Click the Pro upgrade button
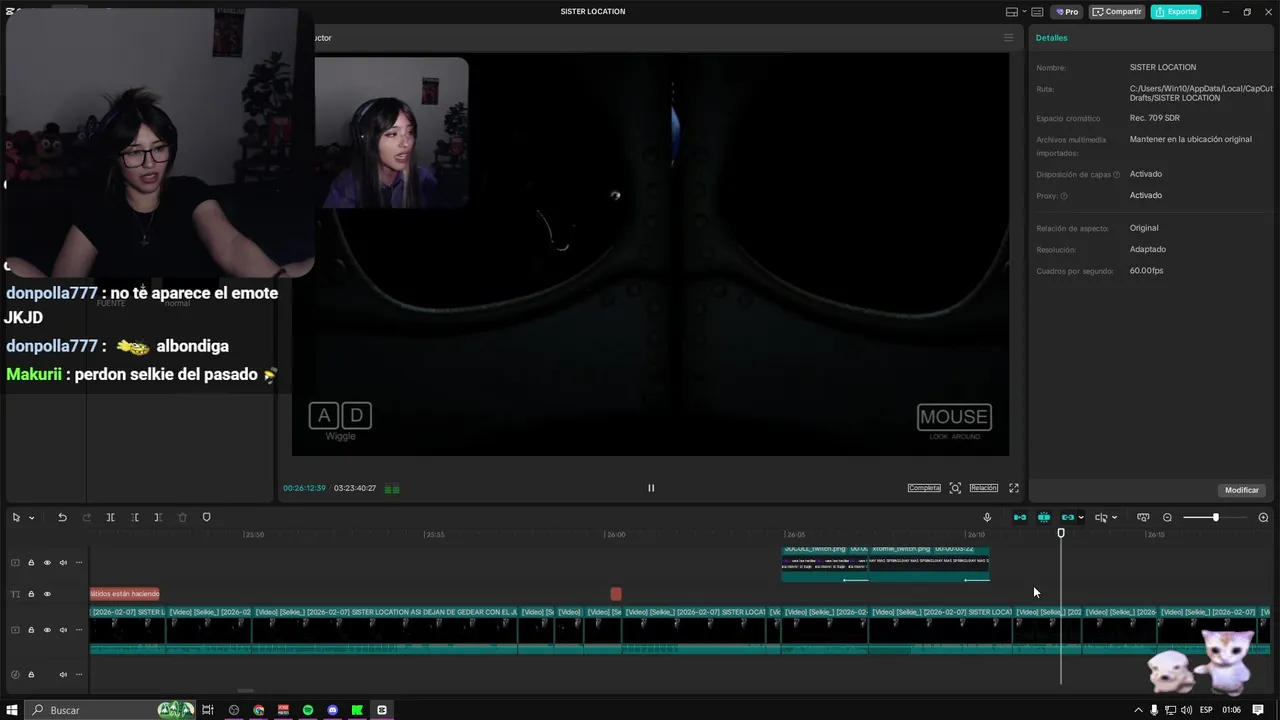 1068,12
